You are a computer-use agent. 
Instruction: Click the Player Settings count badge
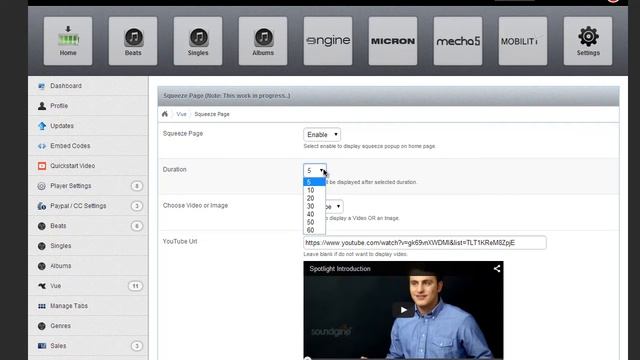[137, 186]
